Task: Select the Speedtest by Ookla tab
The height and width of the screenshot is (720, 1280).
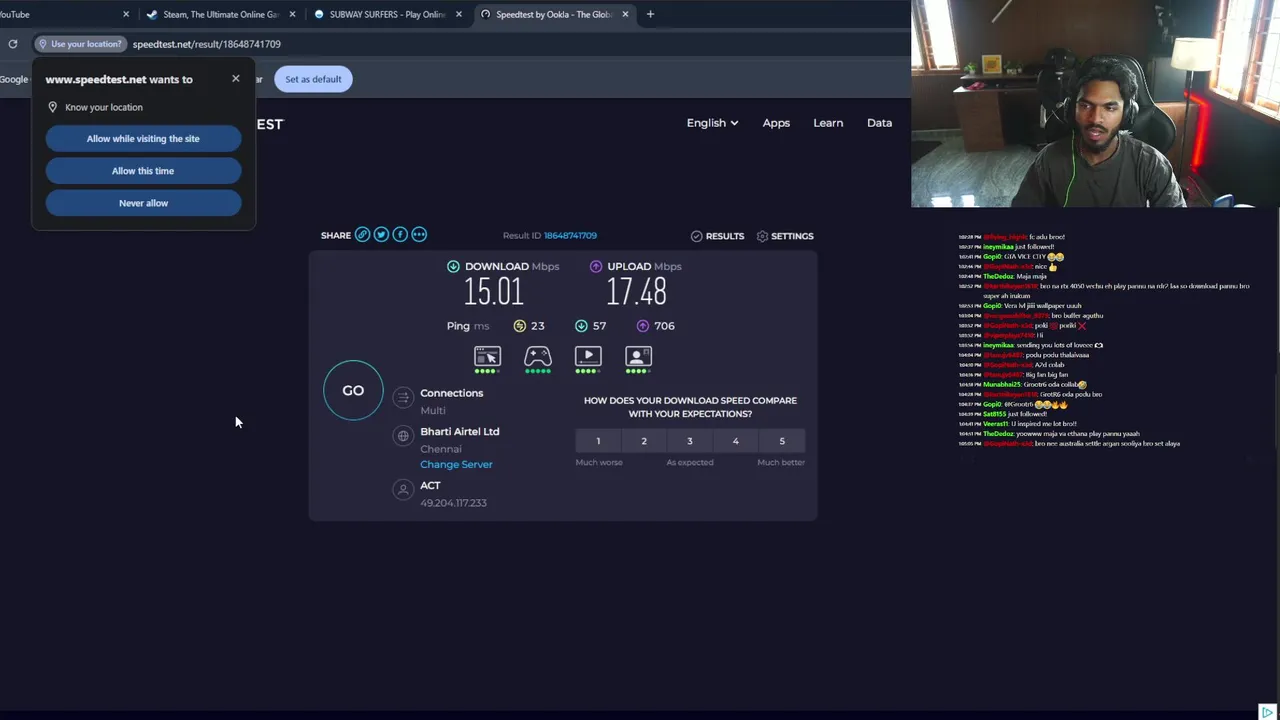Action: [x=554, y=14]
